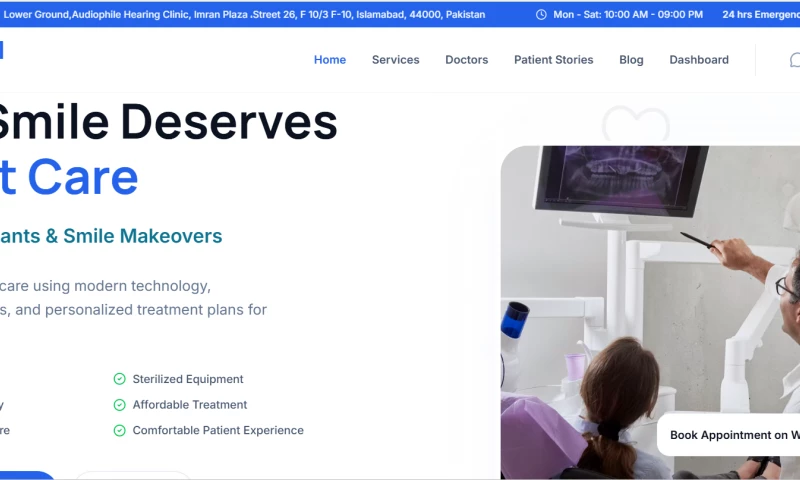Go to the Home navigation tab
The image size is (800, 480).
(330, 60)
